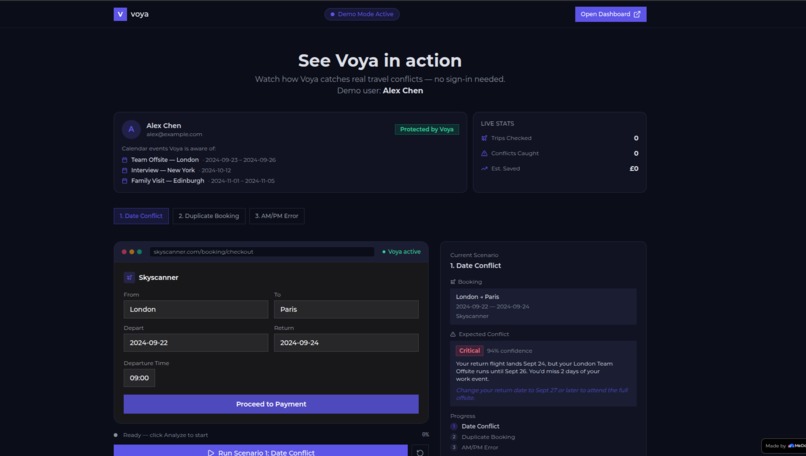Click the Departure Time field 09:00
The image size is (806, 456).
point(139,378)
